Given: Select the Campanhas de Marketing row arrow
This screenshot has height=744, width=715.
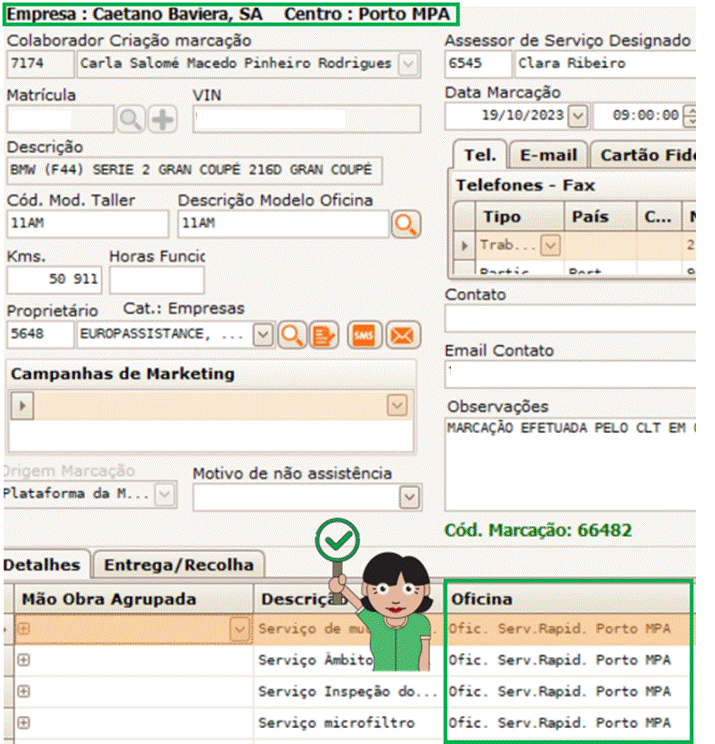Looking at the screenshot, I should (22, 406).
